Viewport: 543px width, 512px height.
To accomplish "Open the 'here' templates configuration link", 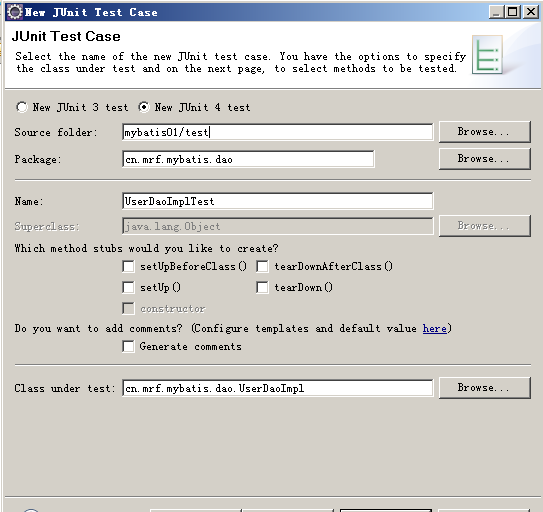I will pyautogui.click(x=434, y=328).
